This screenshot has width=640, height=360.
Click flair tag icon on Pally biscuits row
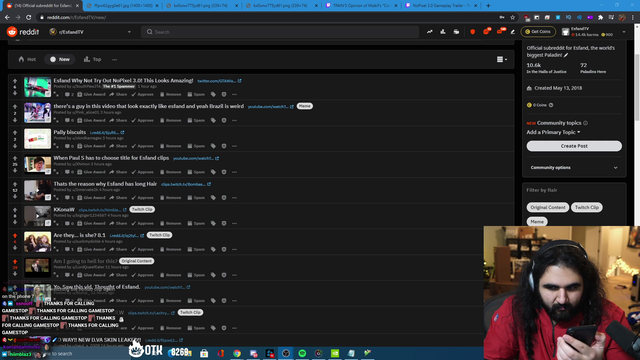tap(213, 146)
